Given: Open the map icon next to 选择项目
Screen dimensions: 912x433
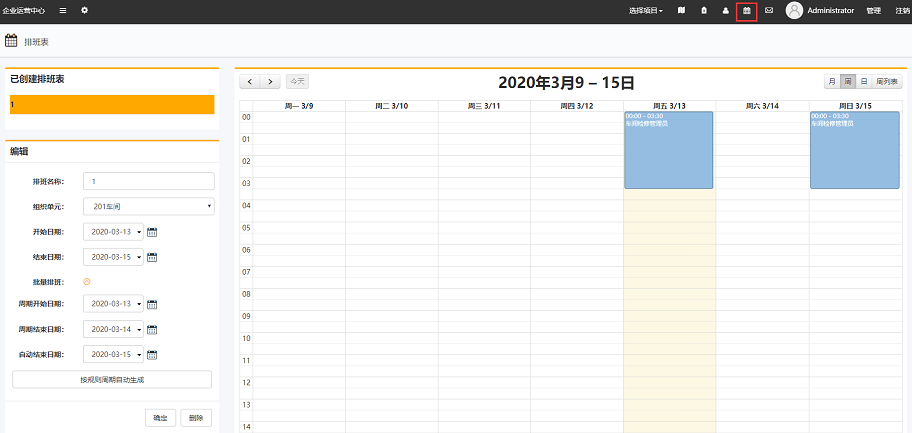Looking at the screenshot, I should pyautogui.click(x=682, y=11).
